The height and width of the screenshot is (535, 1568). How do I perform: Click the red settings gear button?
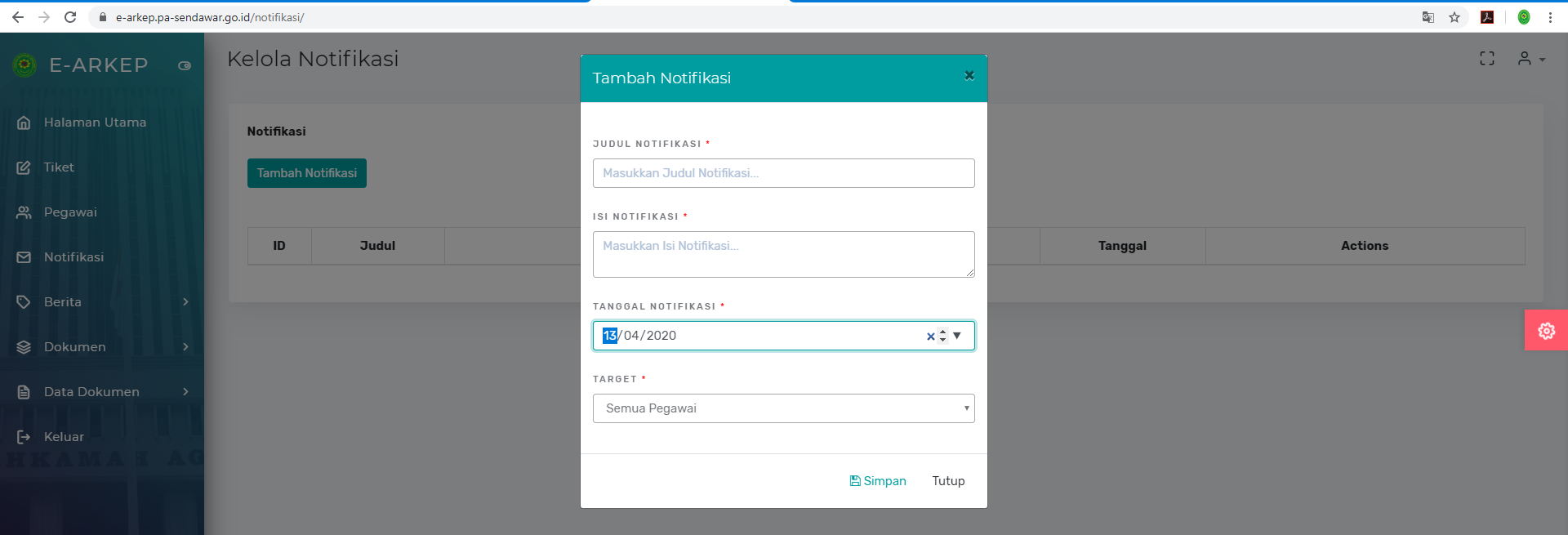(x=1546, y=331)
